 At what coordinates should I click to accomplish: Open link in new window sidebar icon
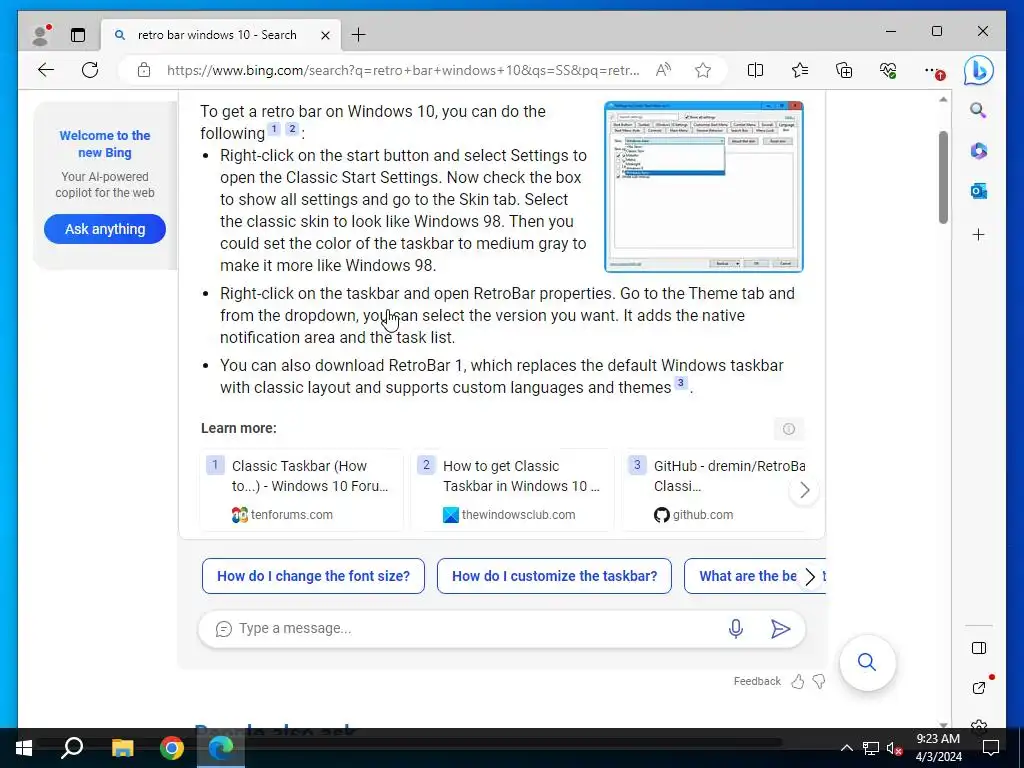(x=978, y=687)
